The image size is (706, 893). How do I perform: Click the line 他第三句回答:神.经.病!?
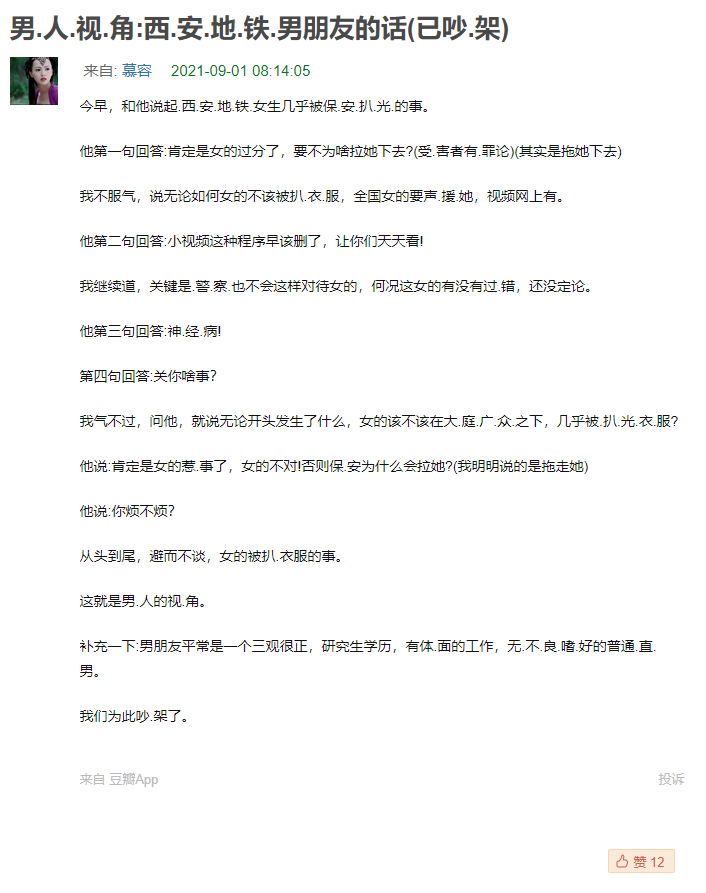click(x=150, y=331)
